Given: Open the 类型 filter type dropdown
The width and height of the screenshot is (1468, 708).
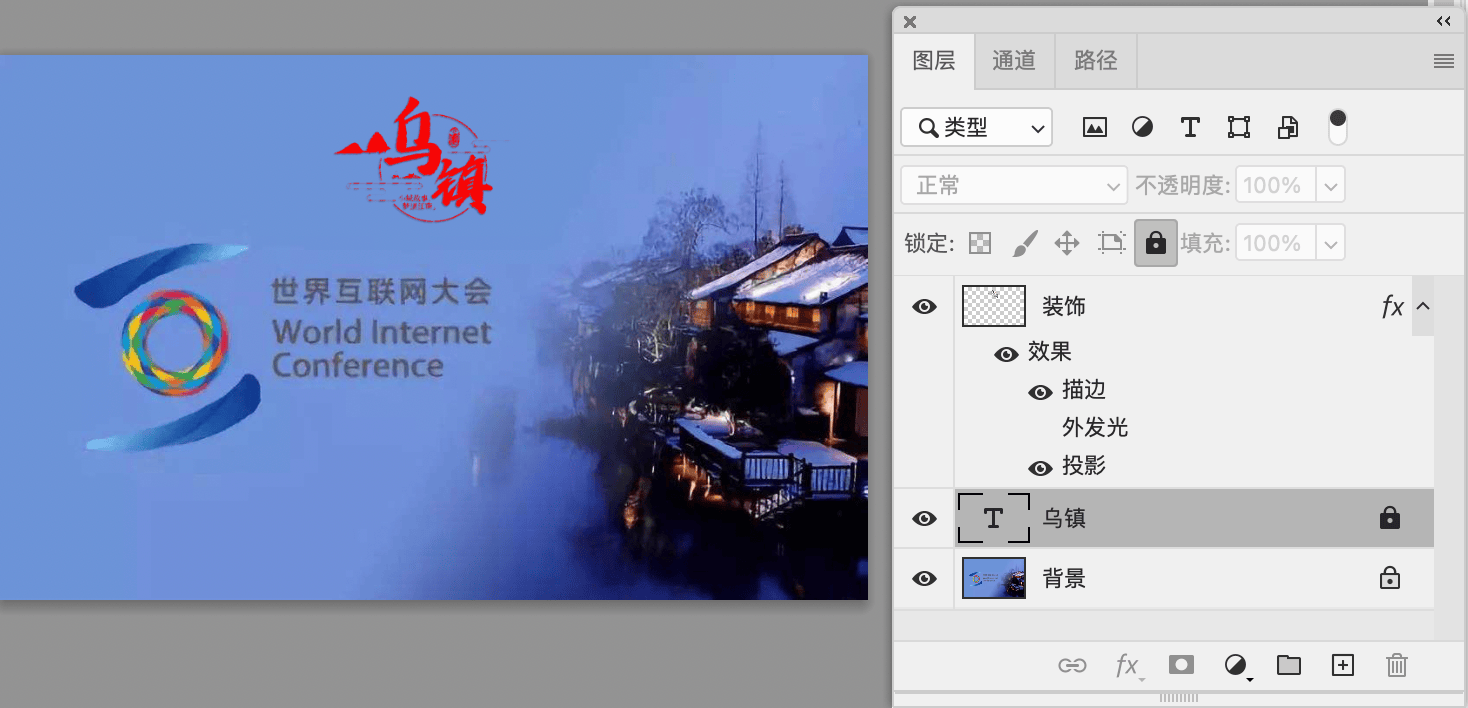Looking at the screenshot, I should pos(977,127).
